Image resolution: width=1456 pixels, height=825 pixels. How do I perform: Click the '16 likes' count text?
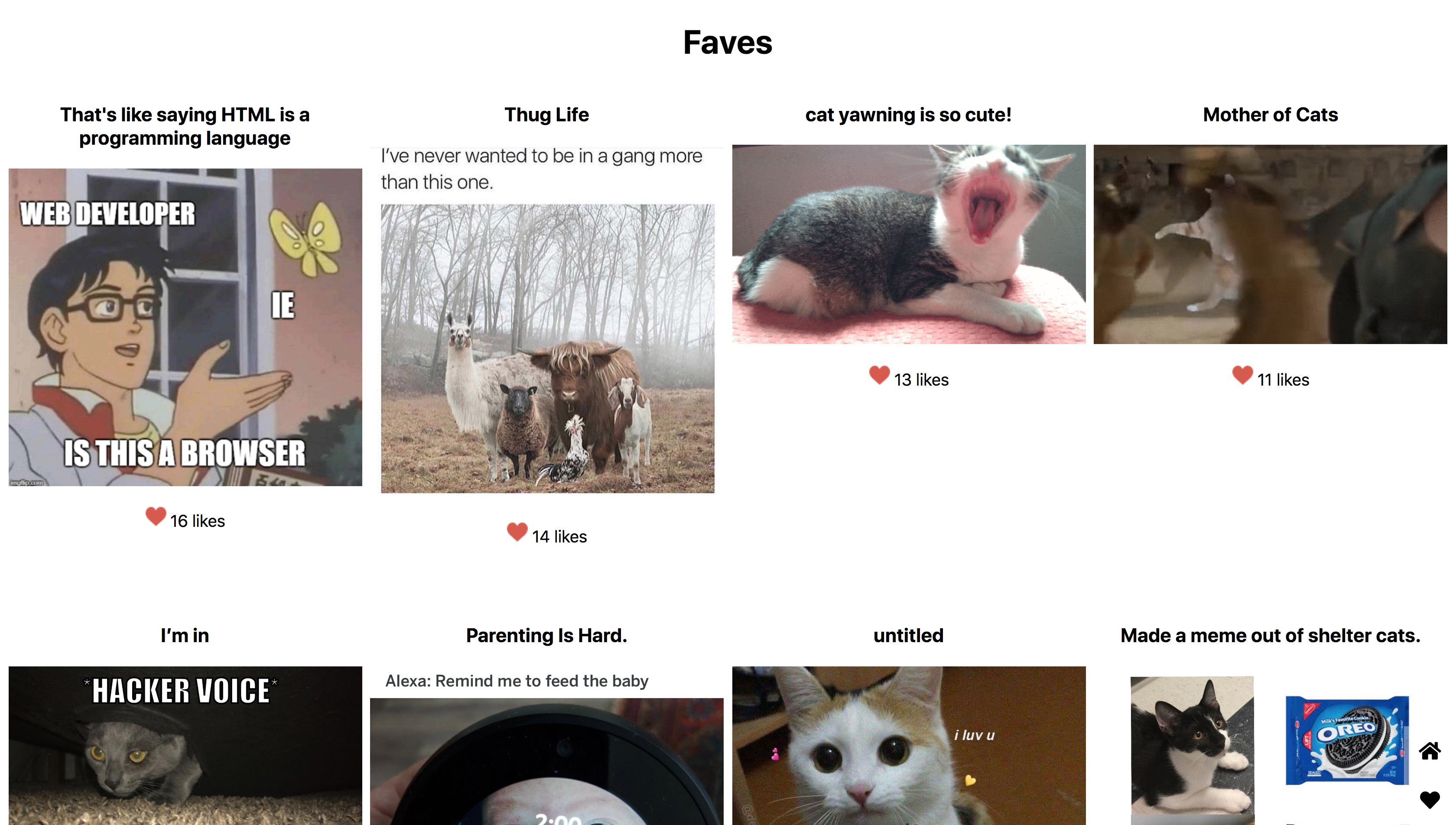pyautogui.click(x=198, y=521)
